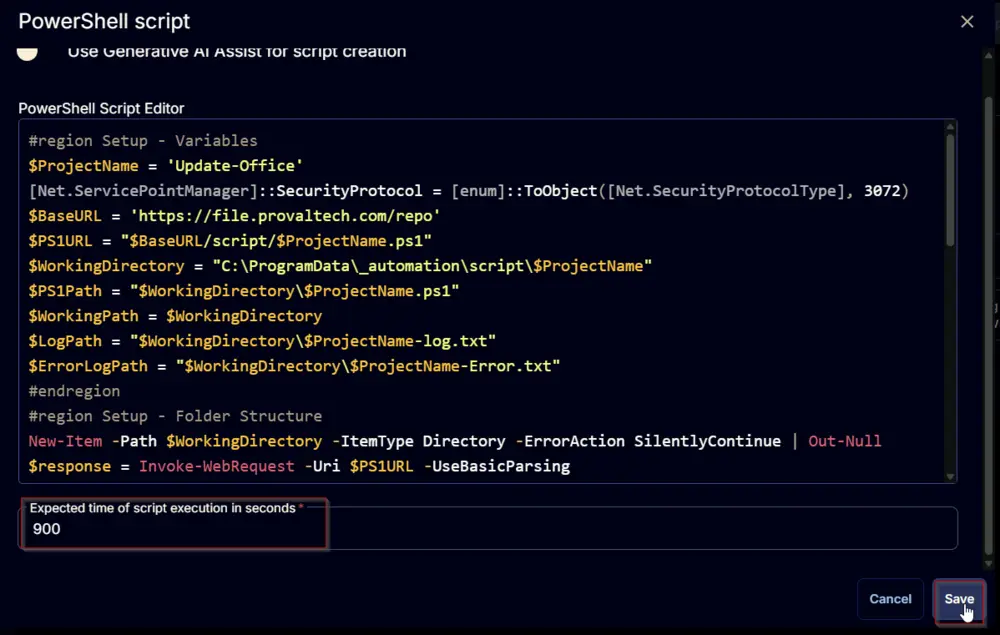Click the #region Setup - Folder Structure line

click(175, 416)
